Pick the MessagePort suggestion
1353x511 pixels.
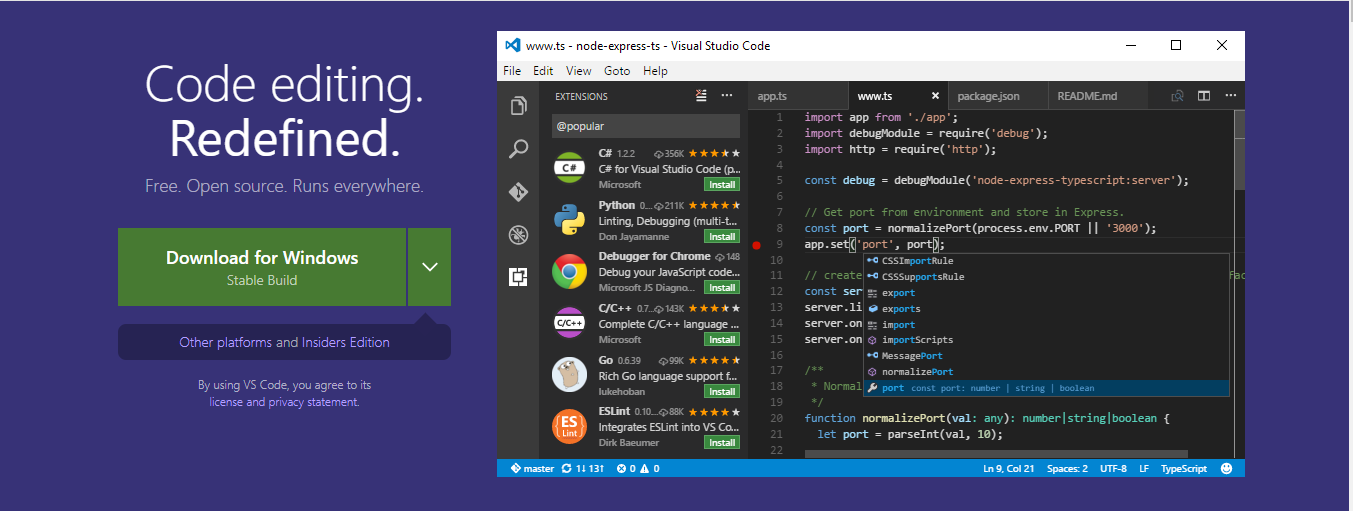point(1046,356)
